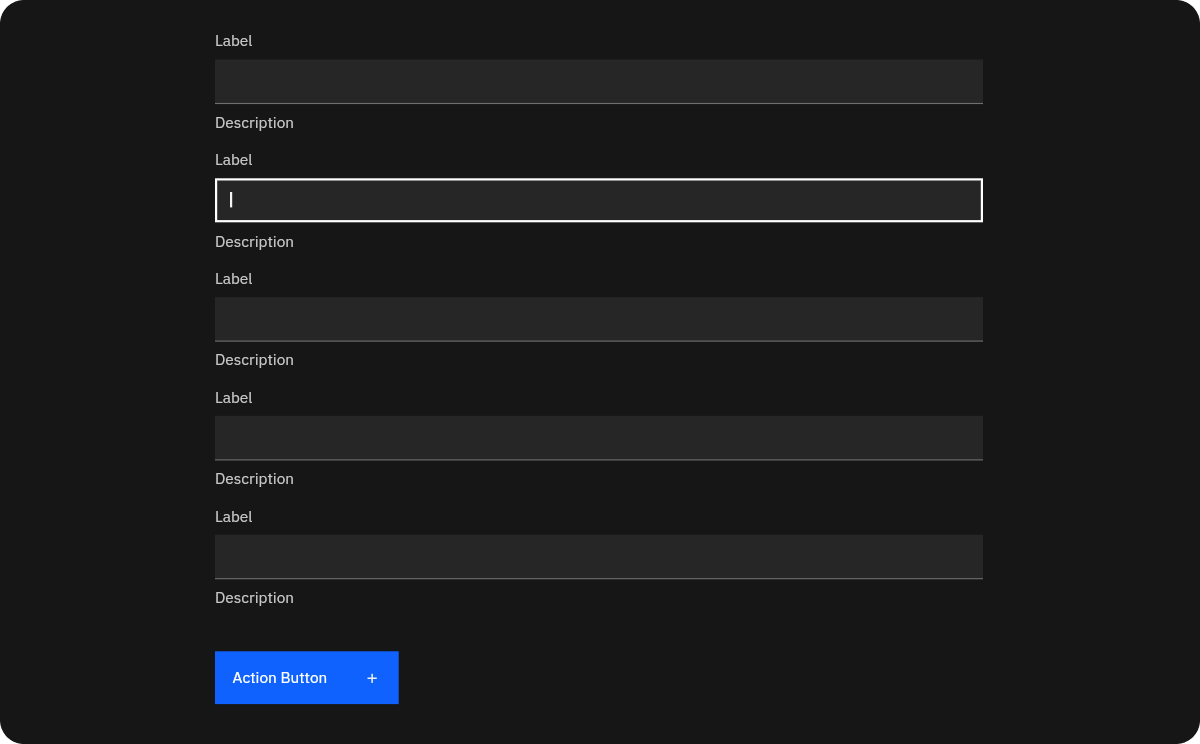Click Description under the fourth field
Image resolution: width=1200 pixels, height=744 pixels.
254,479
